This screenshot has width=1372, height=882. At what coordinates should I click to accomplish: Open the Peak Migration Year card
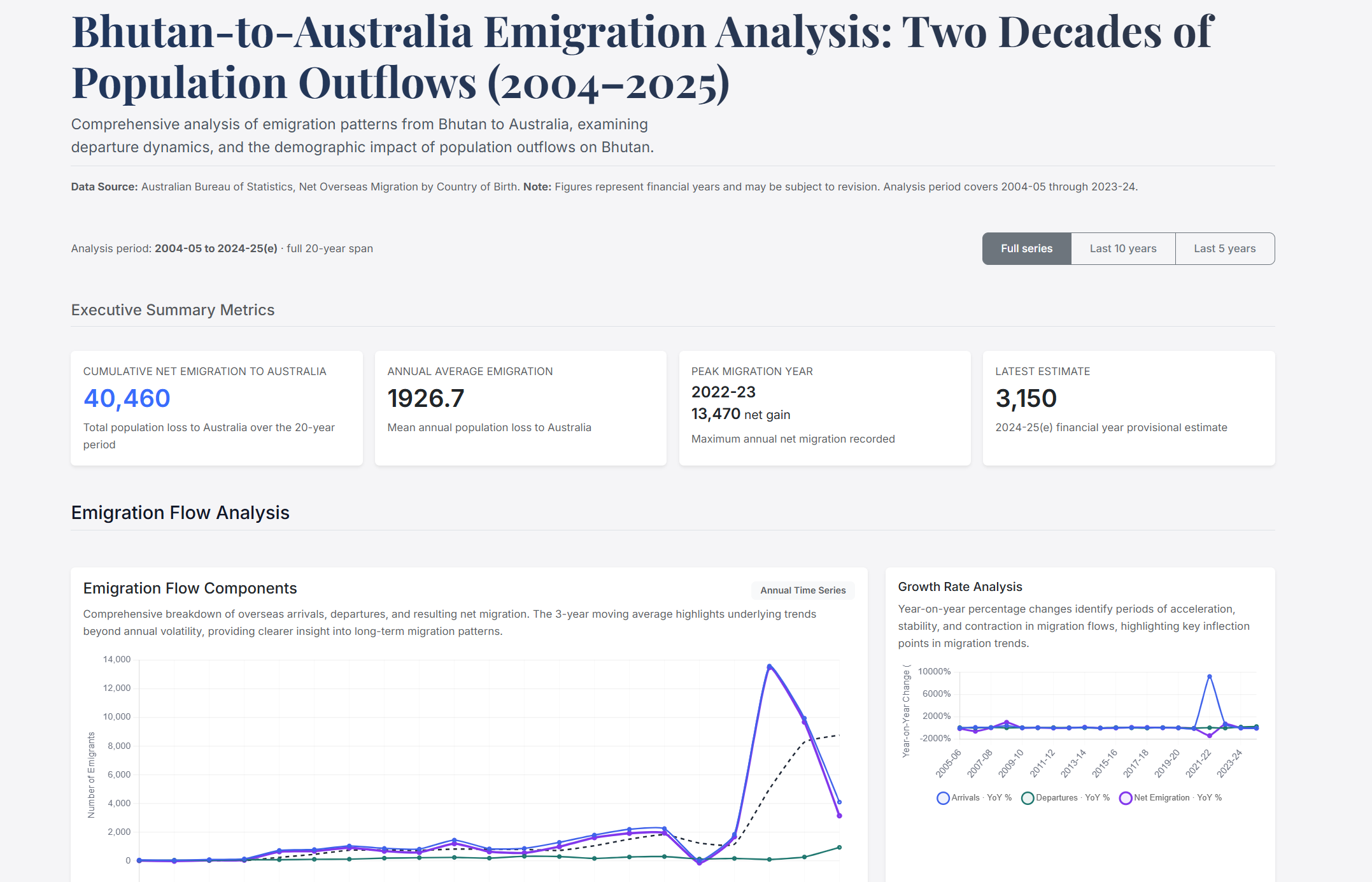tap(824, 408)
